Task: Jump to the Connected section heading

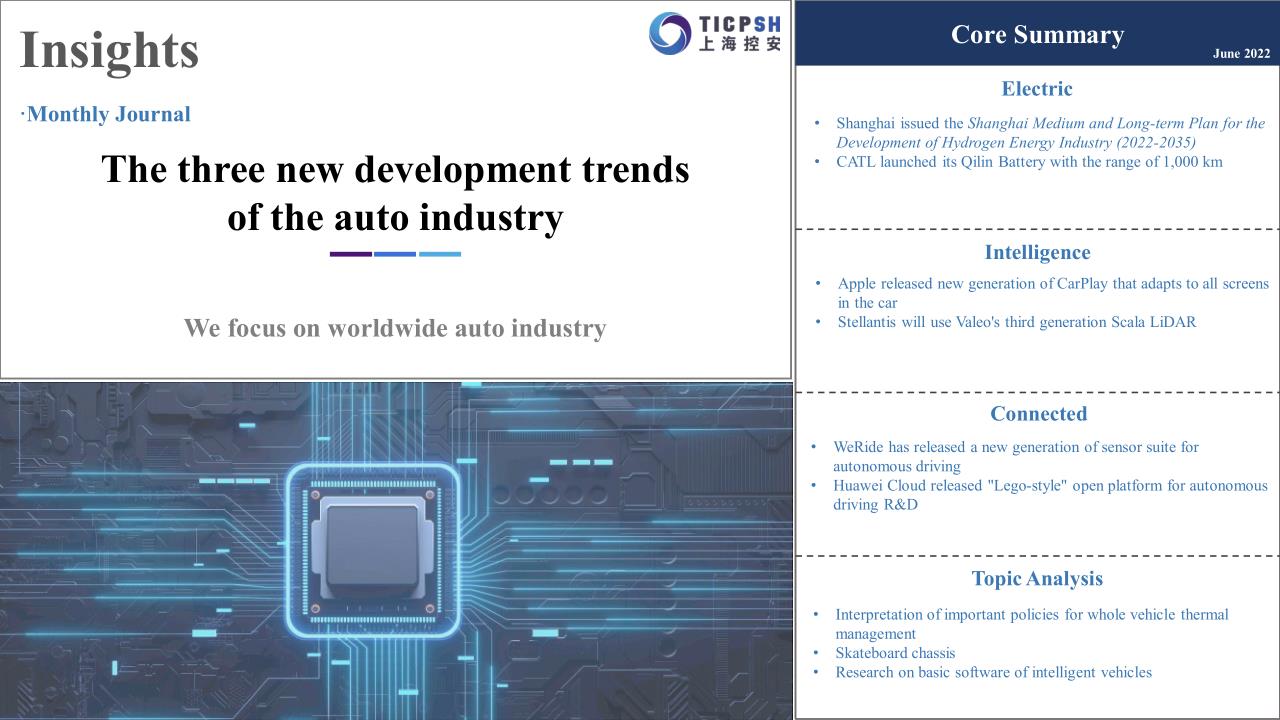Action: click(1038, 414)
